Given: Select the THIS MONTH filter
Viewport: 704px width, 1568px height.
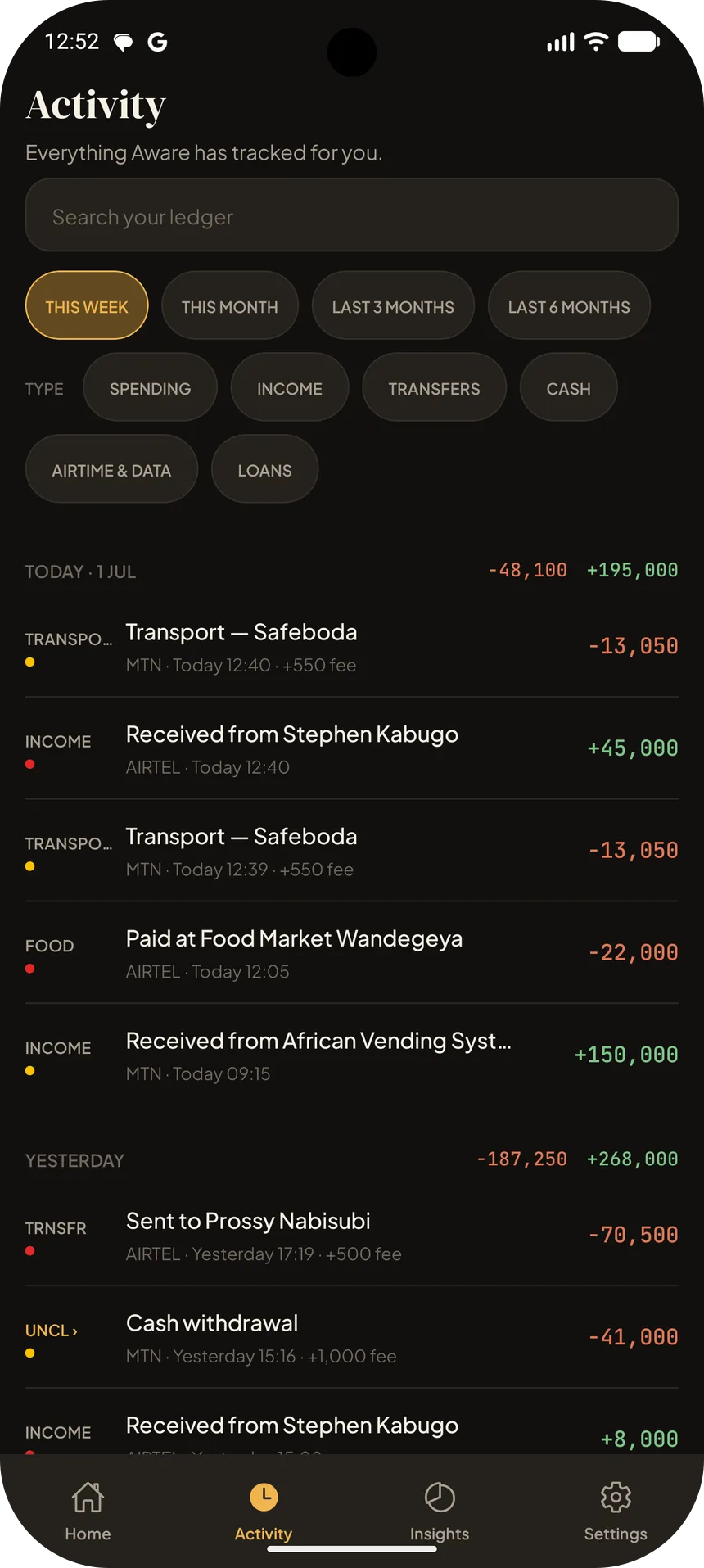Looking at the screenshot, I should pos(230,305).
